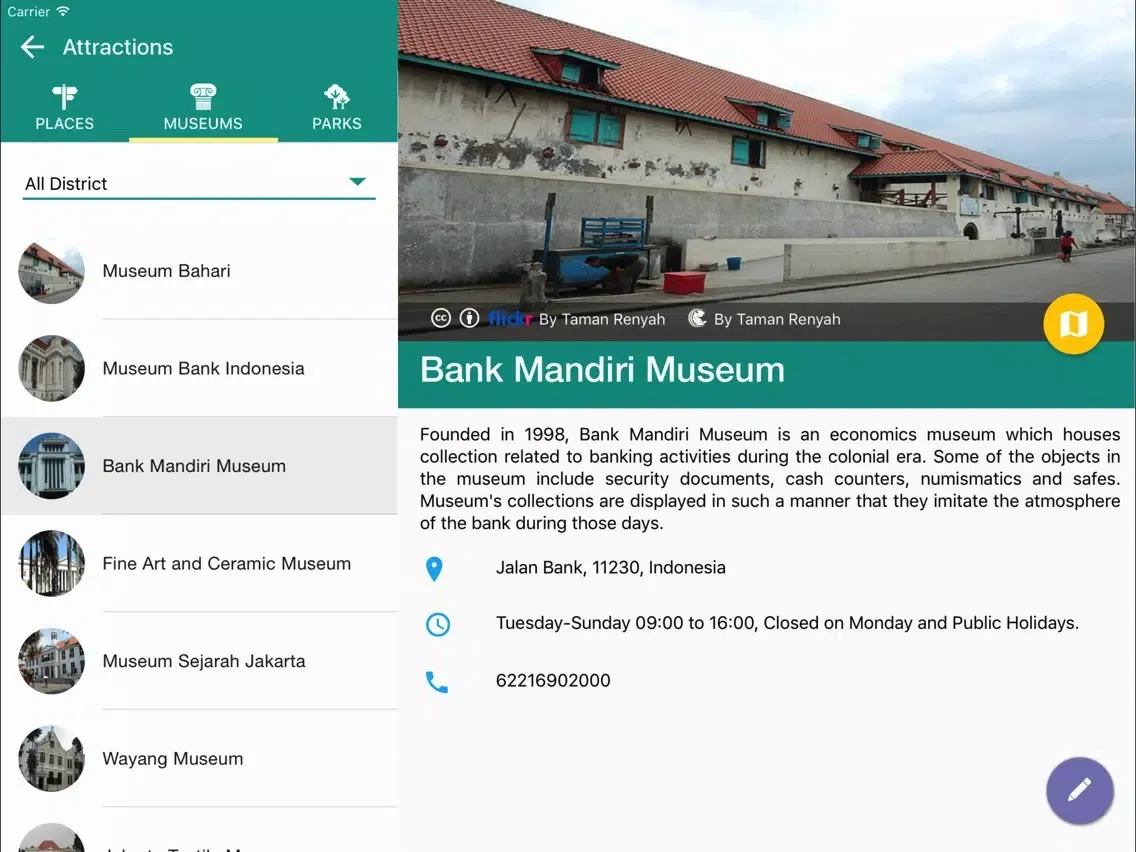Tap the location pin icon
Viewport: 1136px width, 852px height.
[x=434, y=569]
